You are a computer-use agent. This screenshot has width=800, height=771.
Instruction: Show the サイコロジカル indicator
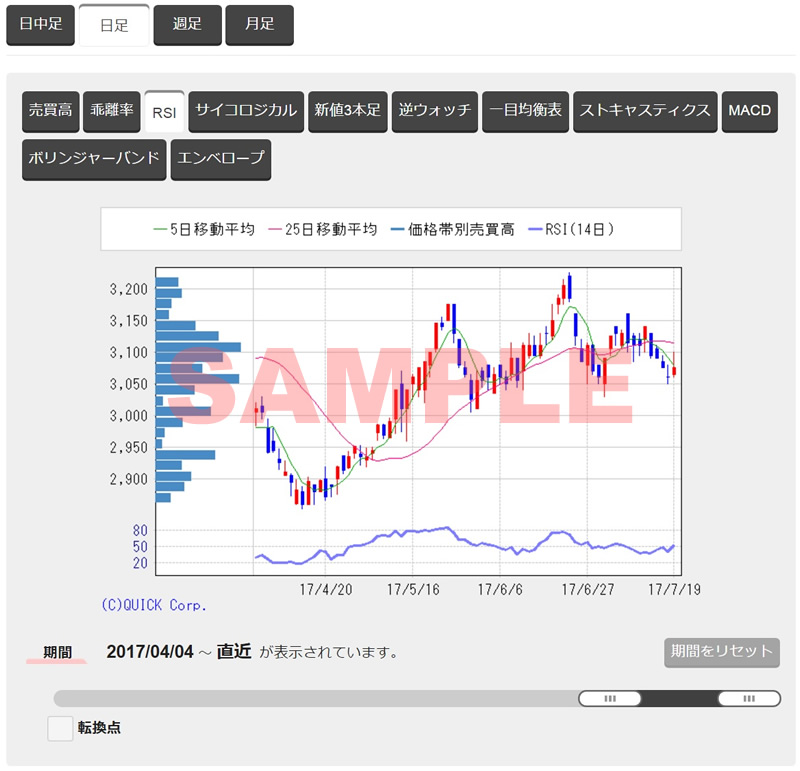click(246, 112)
